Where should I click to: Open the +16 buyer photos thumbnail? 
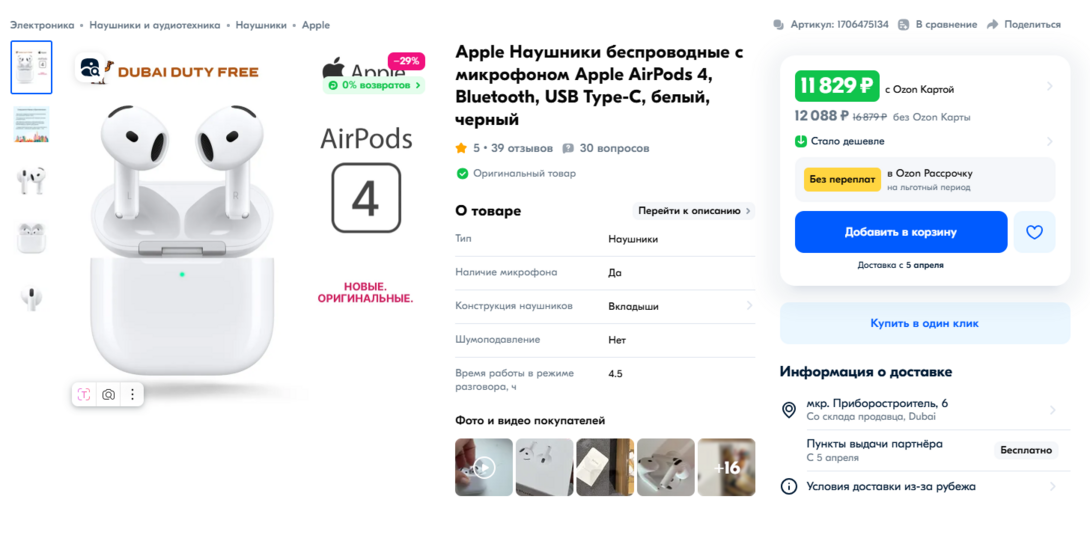(x=726, y=467)
